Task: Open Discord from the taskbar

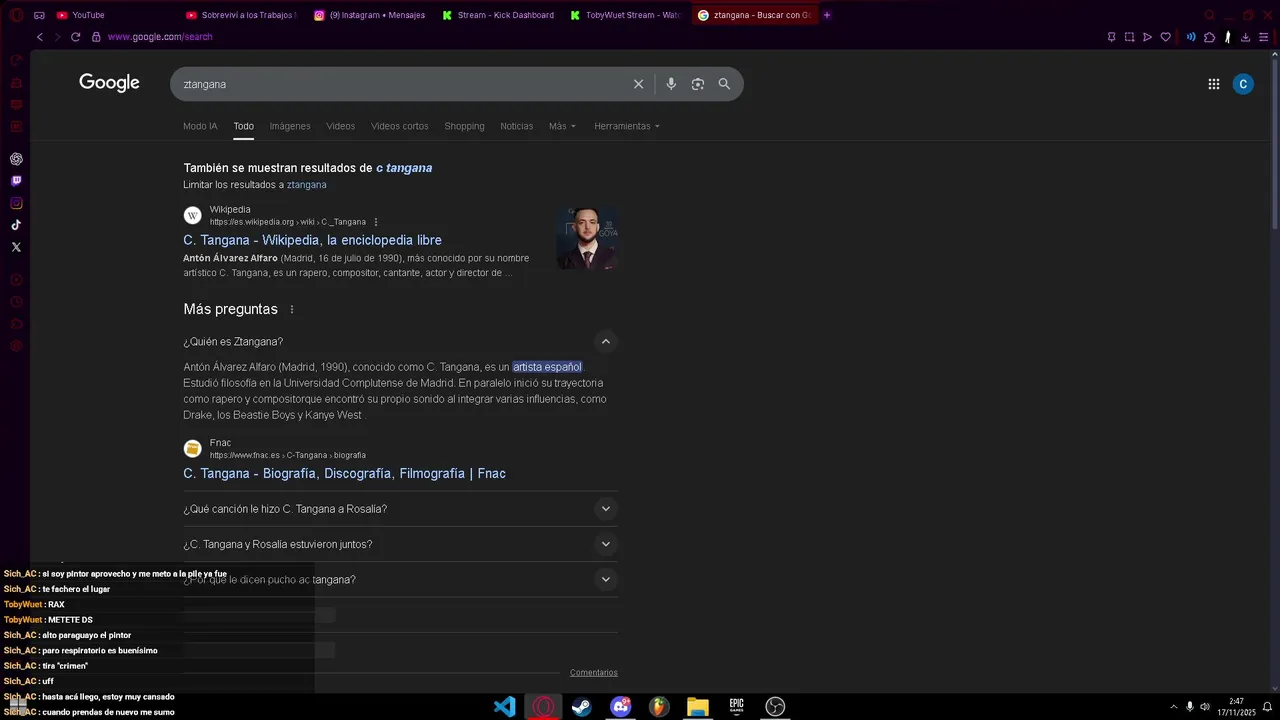Action: point(621,707)
